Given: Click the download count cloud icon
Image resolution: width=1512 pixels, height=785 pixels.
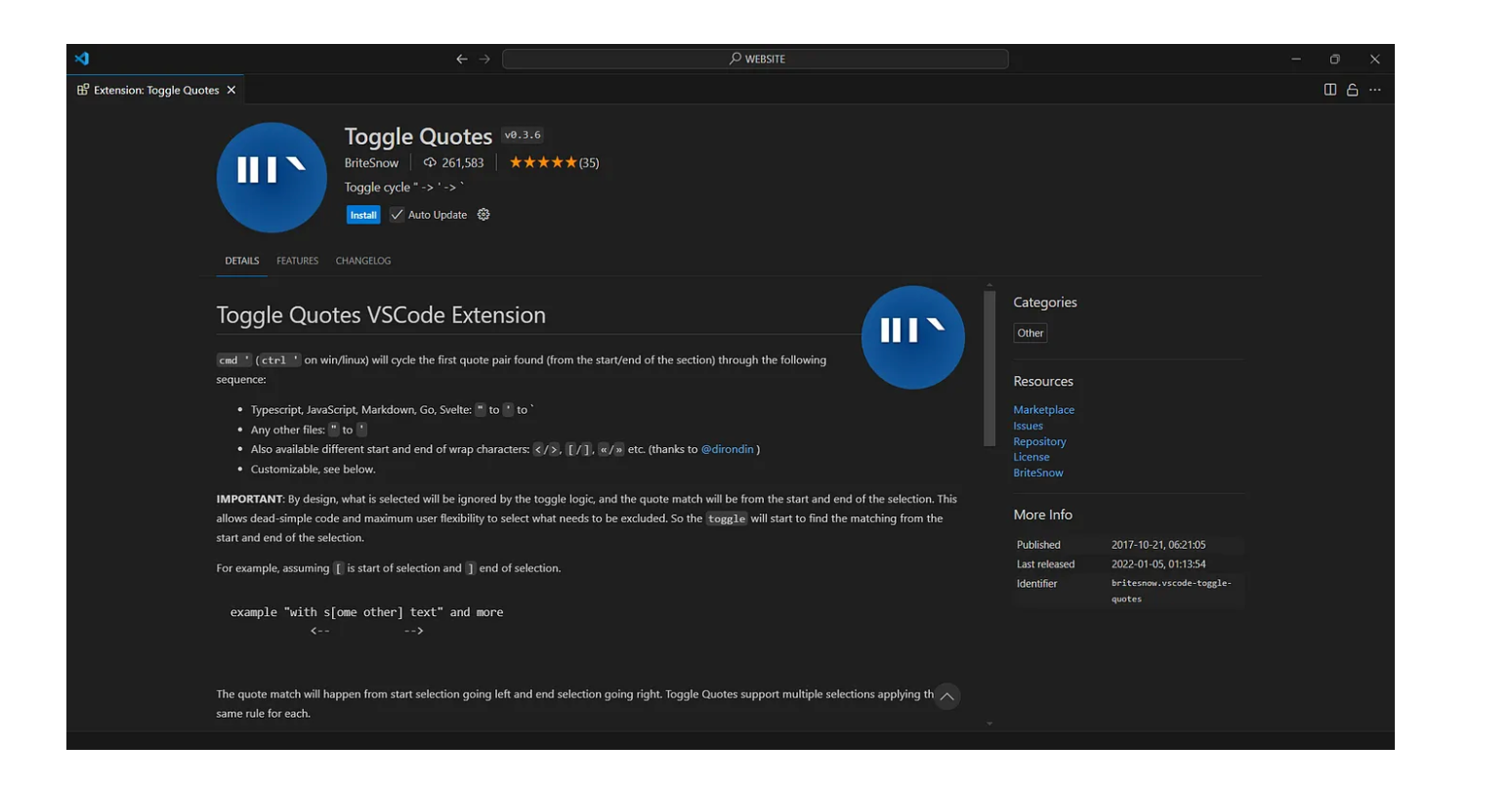Looking at the screenshot, I should click(x=430, y=163).
